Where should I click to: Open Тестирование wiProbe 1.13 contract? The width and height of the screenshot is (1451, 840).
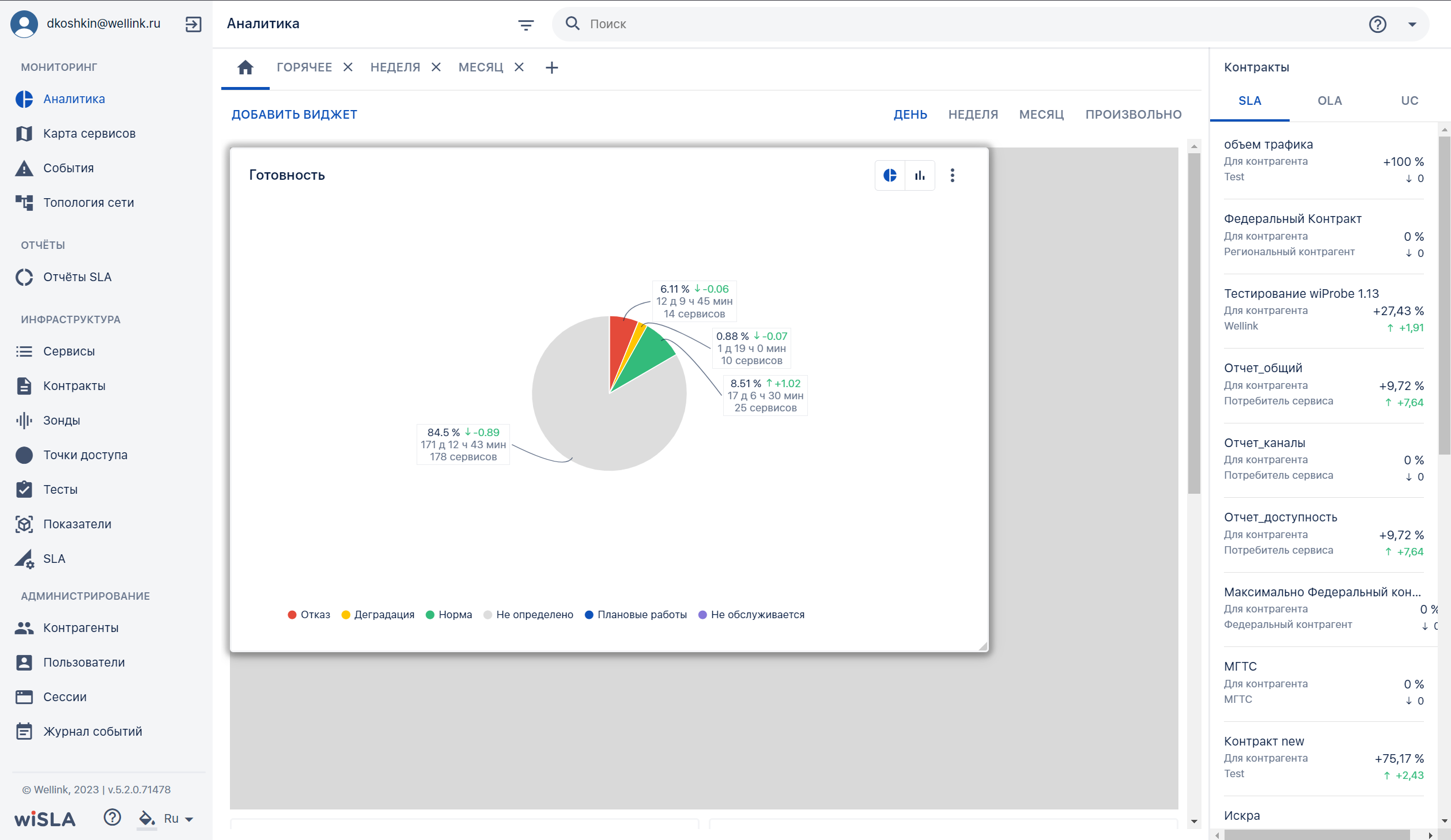pos(1324,311)
